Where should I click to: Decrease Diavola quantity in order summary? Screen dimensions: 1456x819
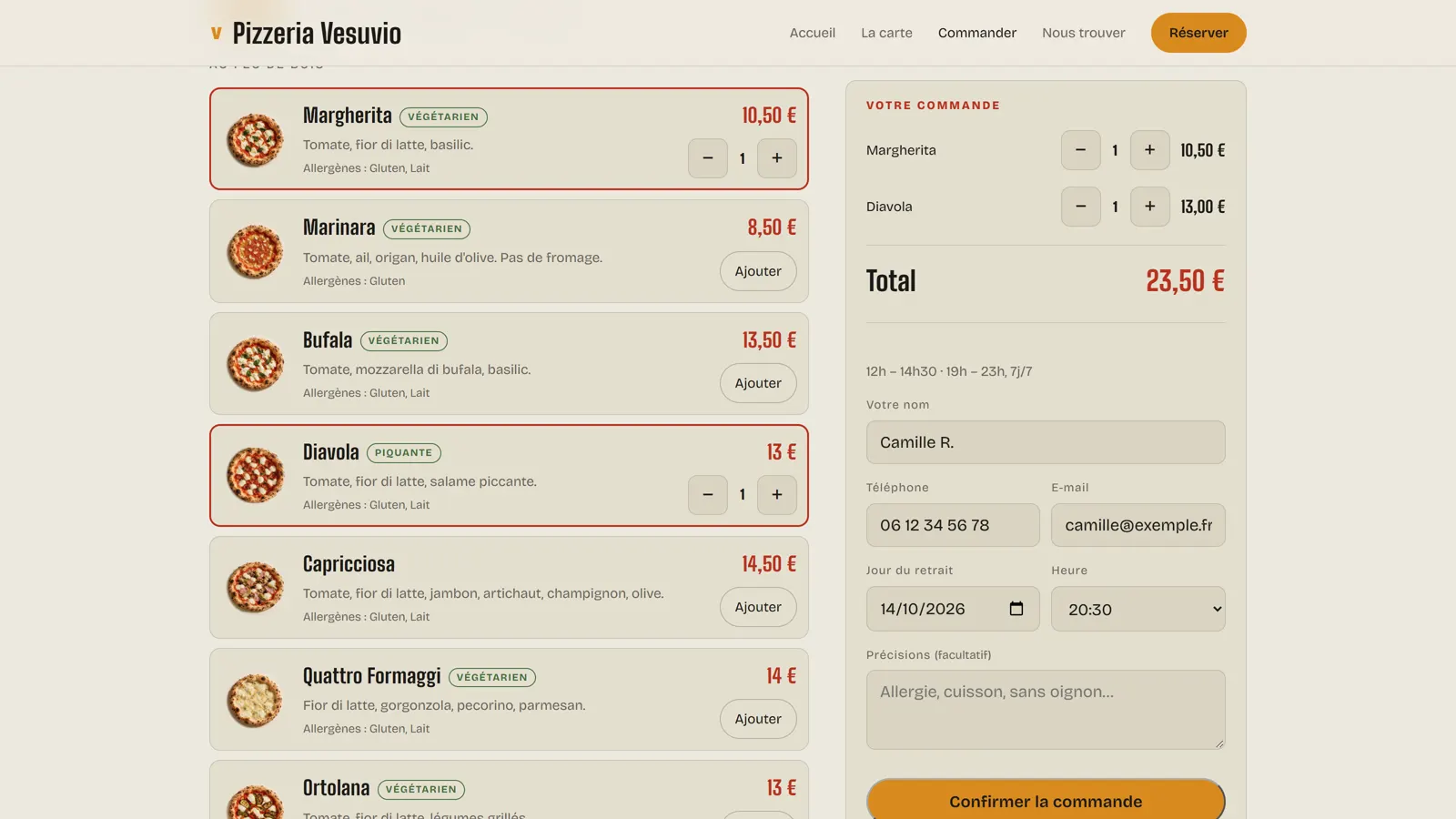[1081, 207]
